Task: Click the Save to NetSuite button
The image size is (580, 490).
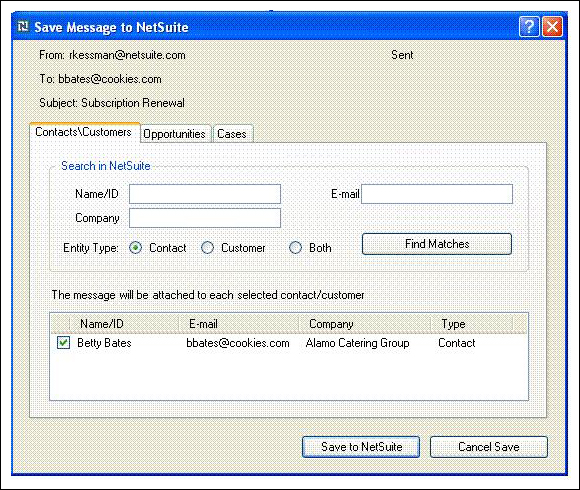Action: click(361, 447)
